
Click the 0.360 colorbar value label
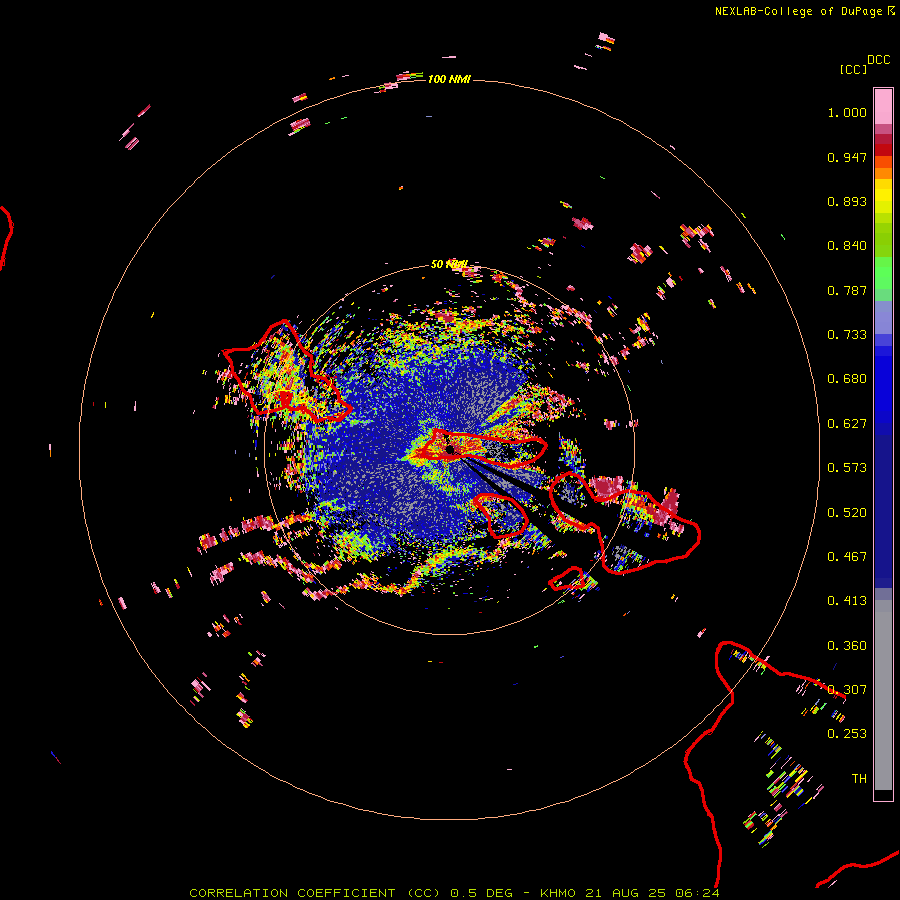click(x=847, y=646)
